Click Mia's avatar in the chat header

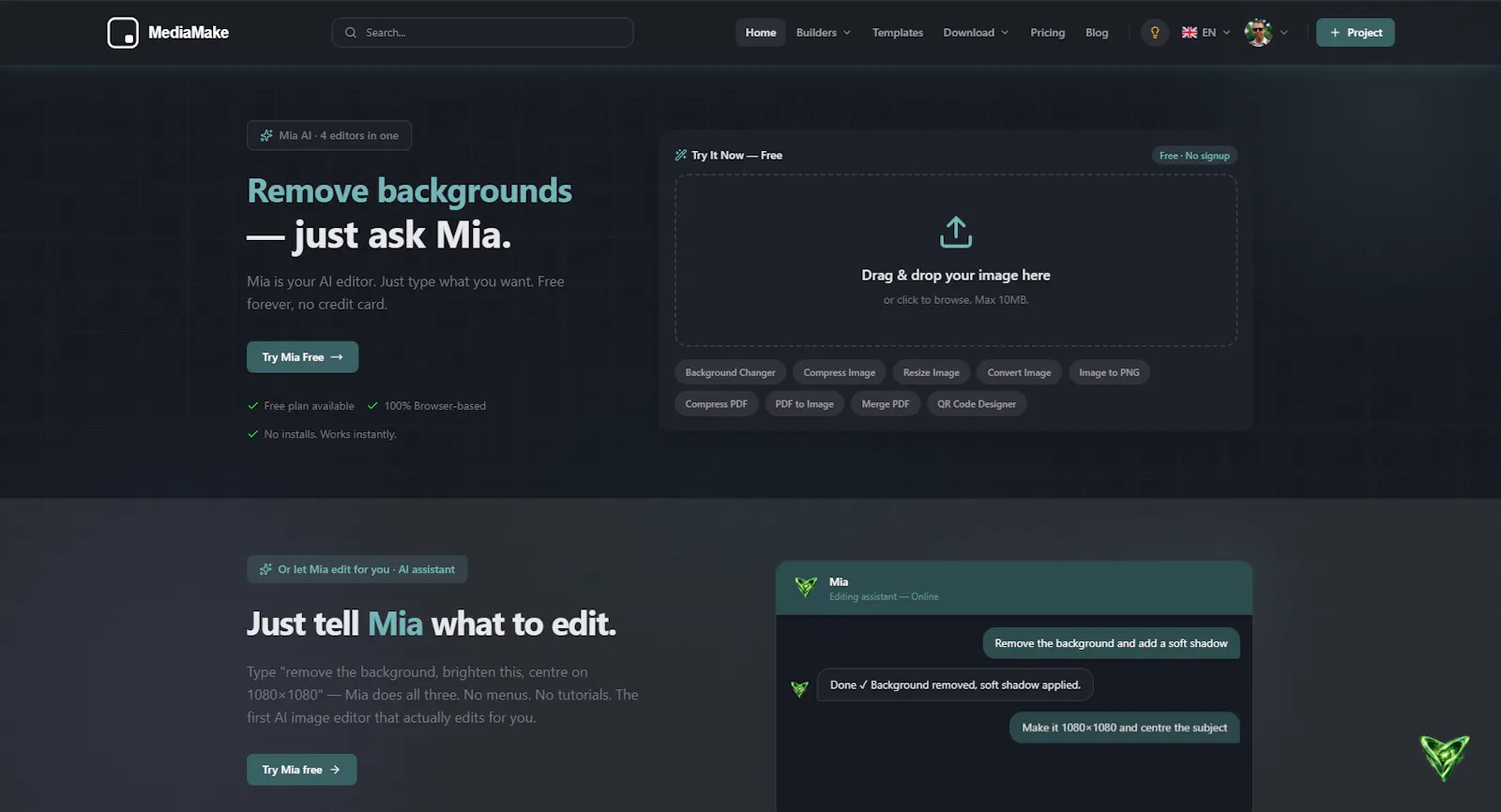click(806, 588)
